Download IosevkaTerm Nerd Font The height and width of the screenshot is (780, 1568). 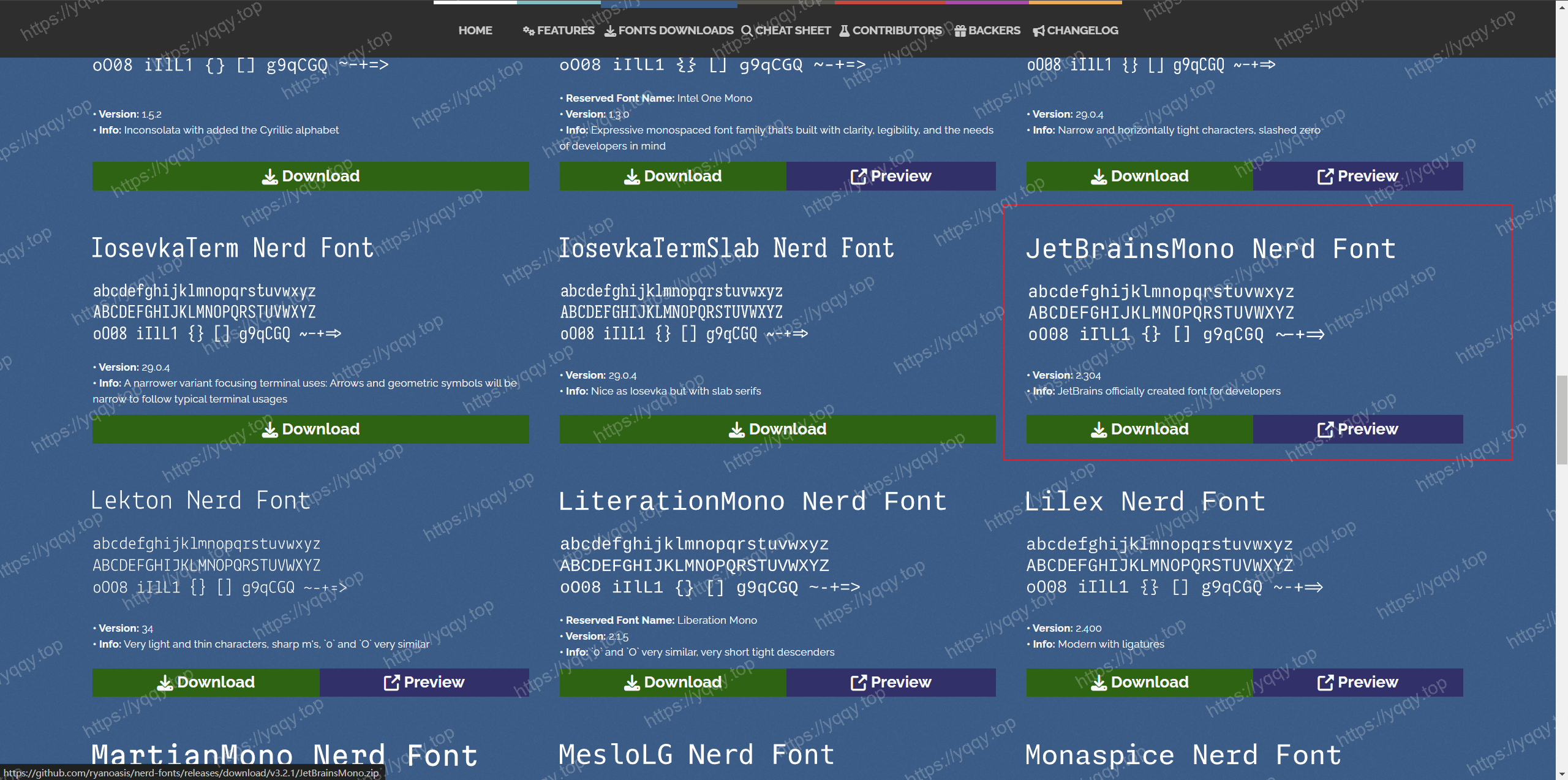point(311,430)
